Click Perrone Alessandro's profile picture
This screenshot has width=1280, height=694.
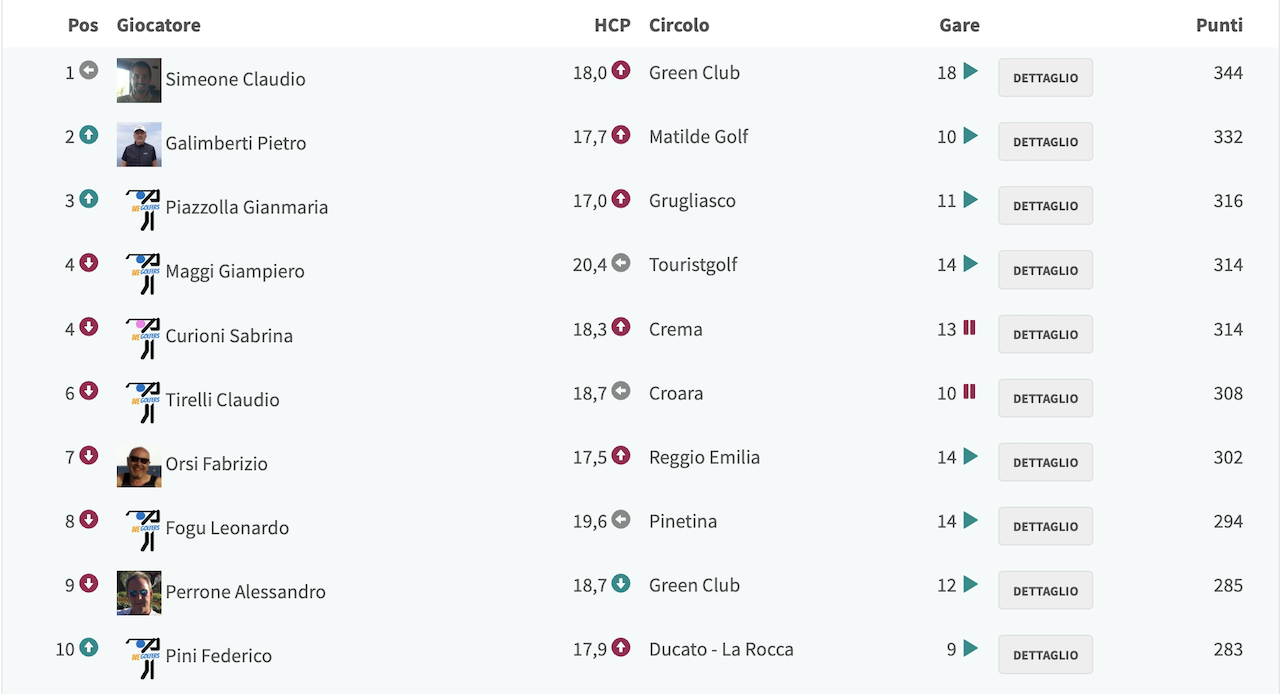pyautogui.click(x=139, y=593)
